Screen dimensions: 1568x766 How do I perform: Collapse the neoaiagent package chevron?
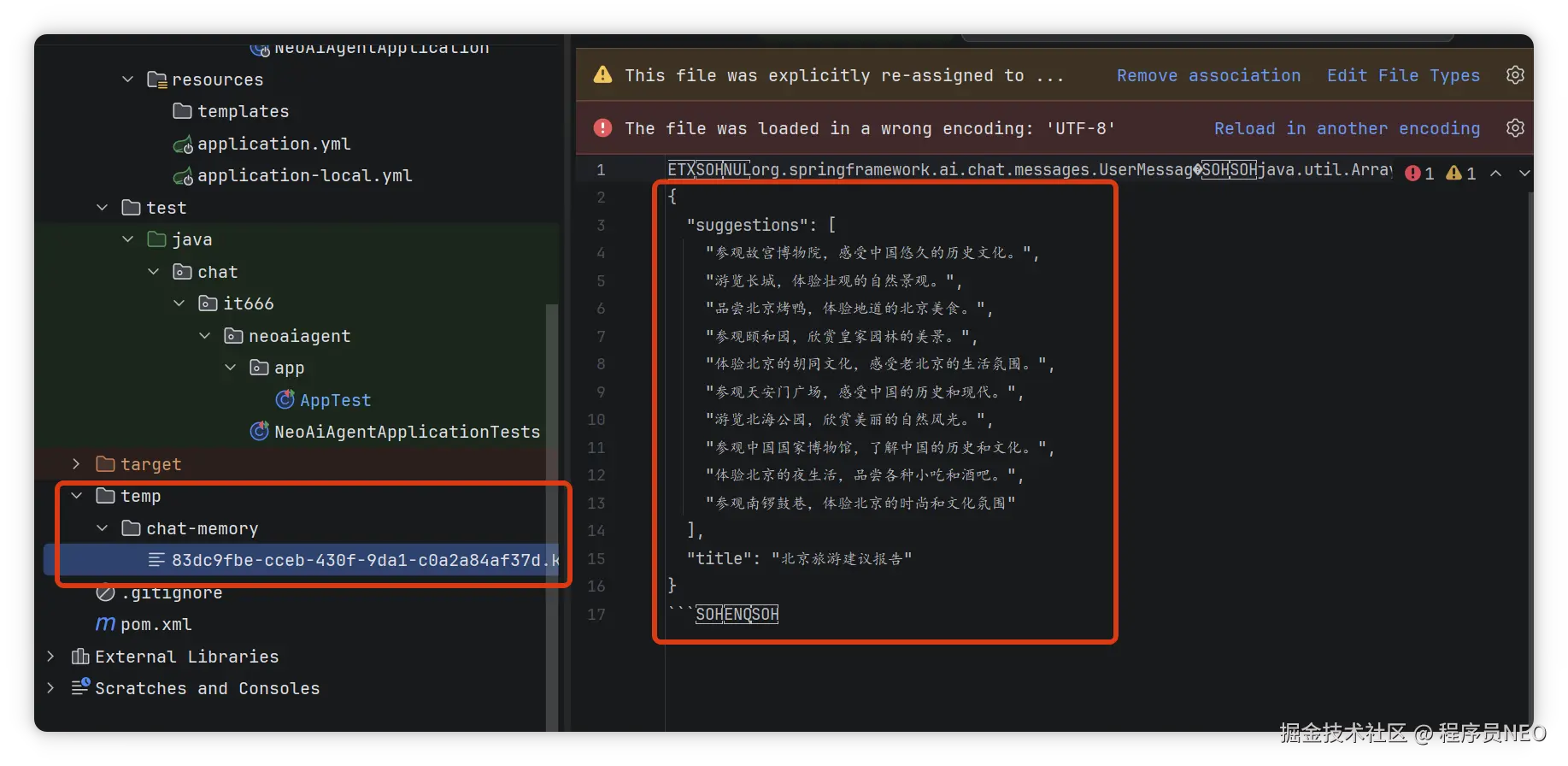(x=205, y=336)
